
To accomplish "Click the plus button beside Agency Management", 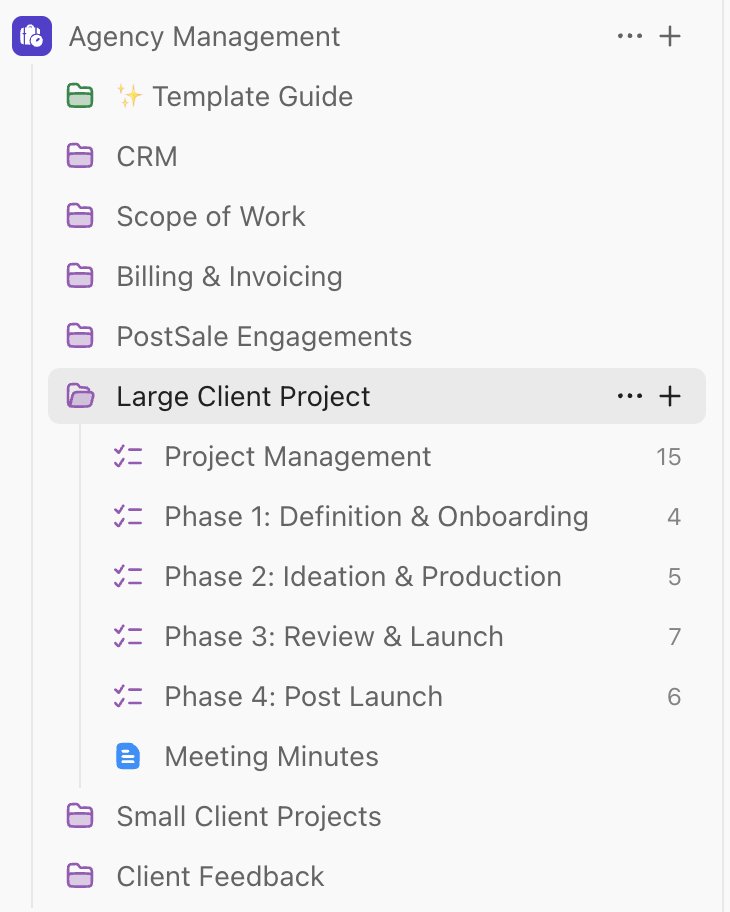I will coord(670,36).
